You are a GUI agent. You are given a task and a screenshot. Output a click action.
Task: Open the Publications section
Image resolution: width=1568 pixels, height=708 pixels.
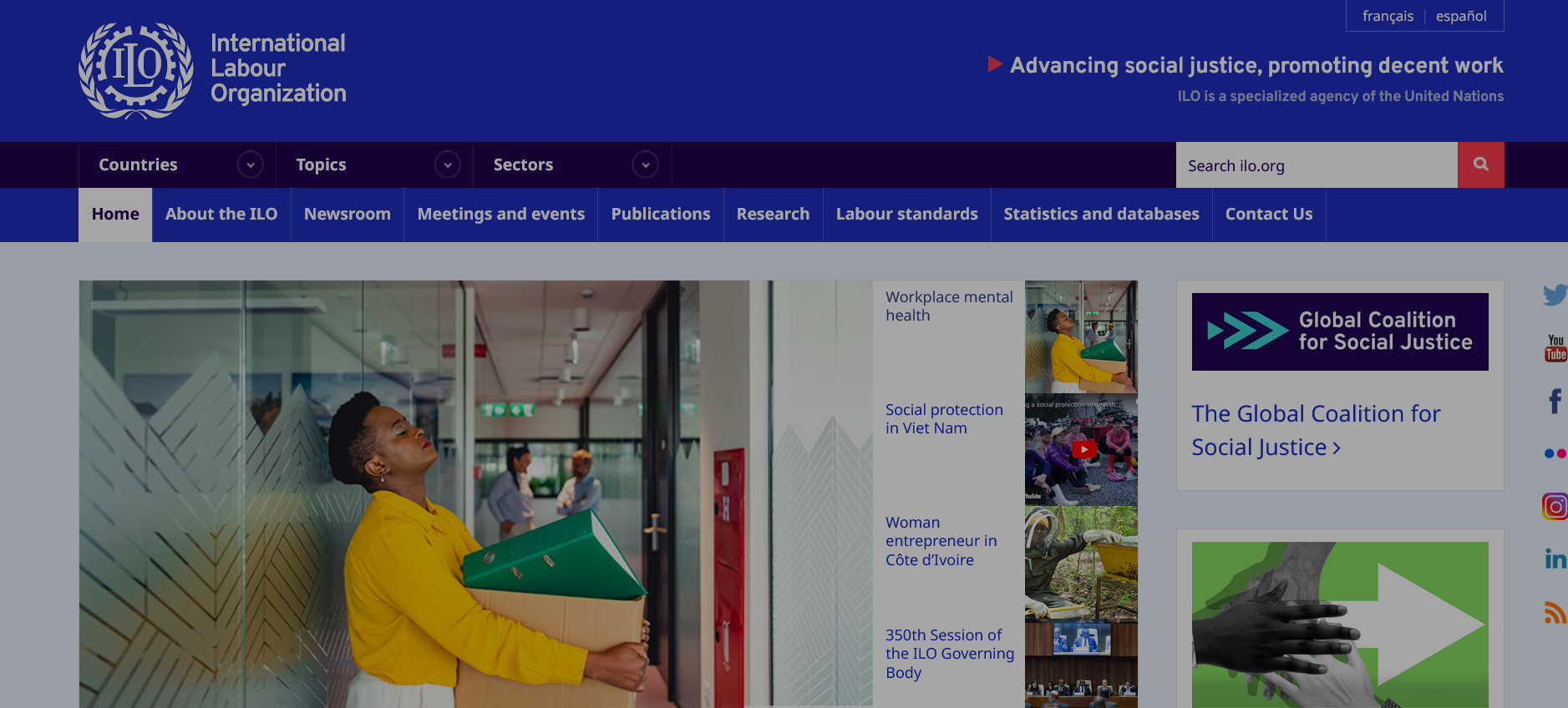tap(661, 215)
